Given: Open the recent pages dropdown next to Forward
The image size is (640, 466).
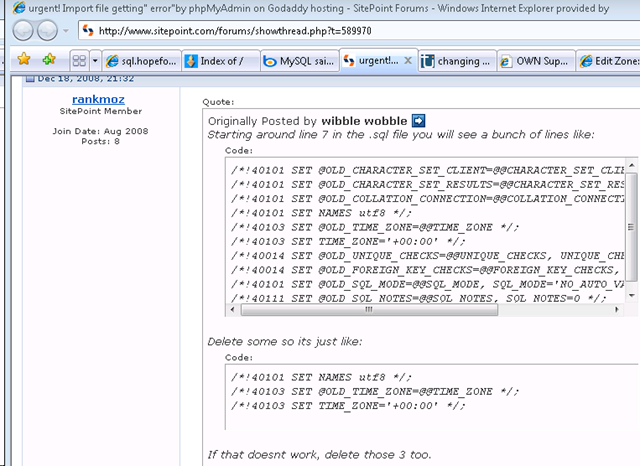Looking at the screenshot, I should point(66,31).
